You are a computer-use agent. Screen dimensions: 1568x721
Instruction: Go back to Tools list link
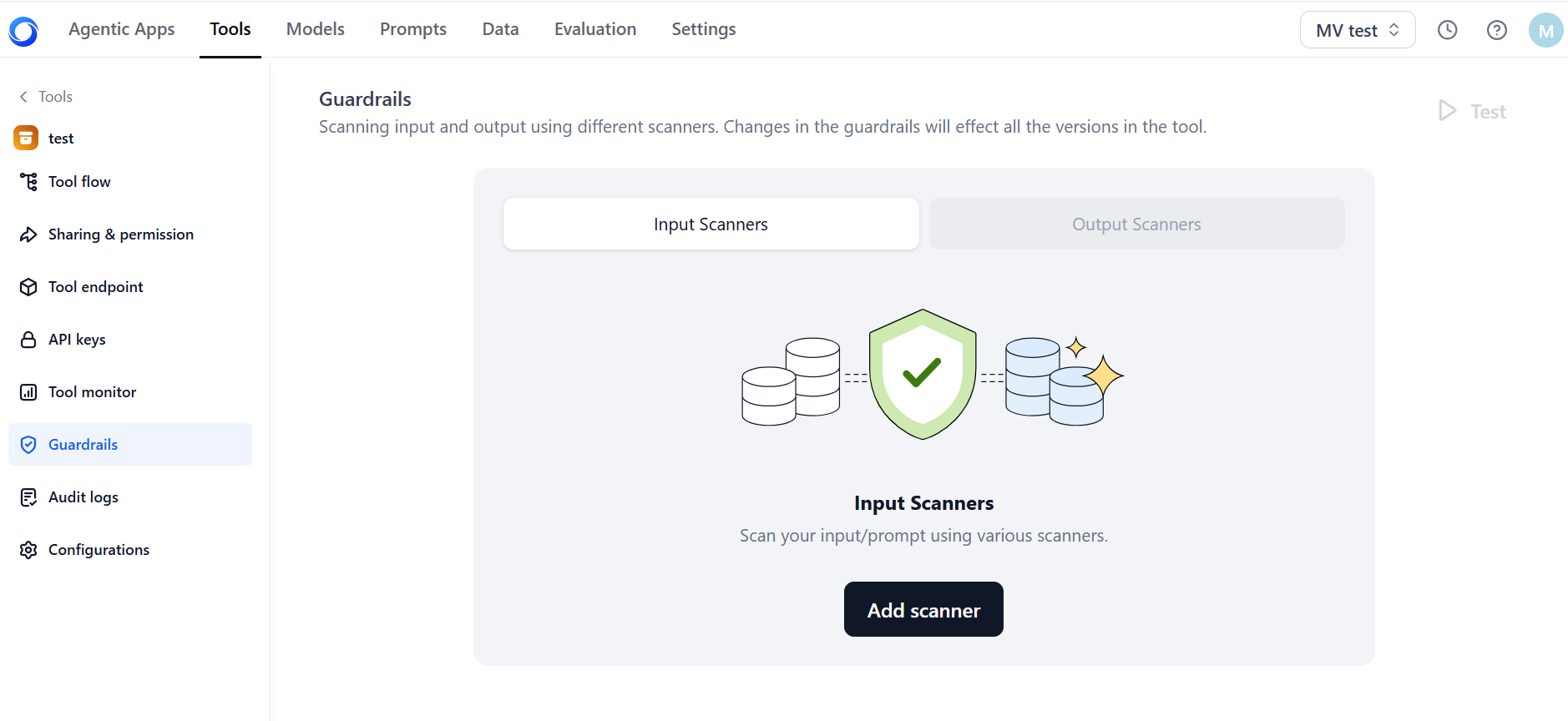[x=55, y=97]
